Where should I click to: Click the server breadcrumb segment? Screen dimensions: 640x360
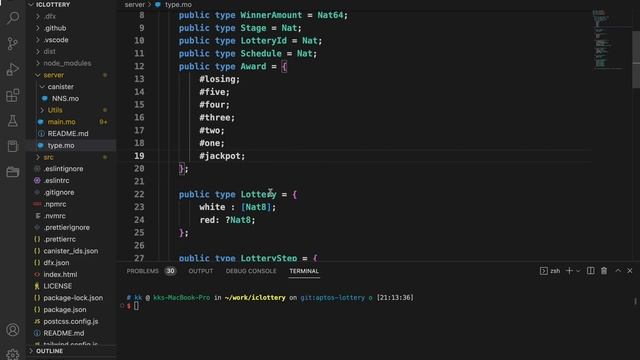135,5
